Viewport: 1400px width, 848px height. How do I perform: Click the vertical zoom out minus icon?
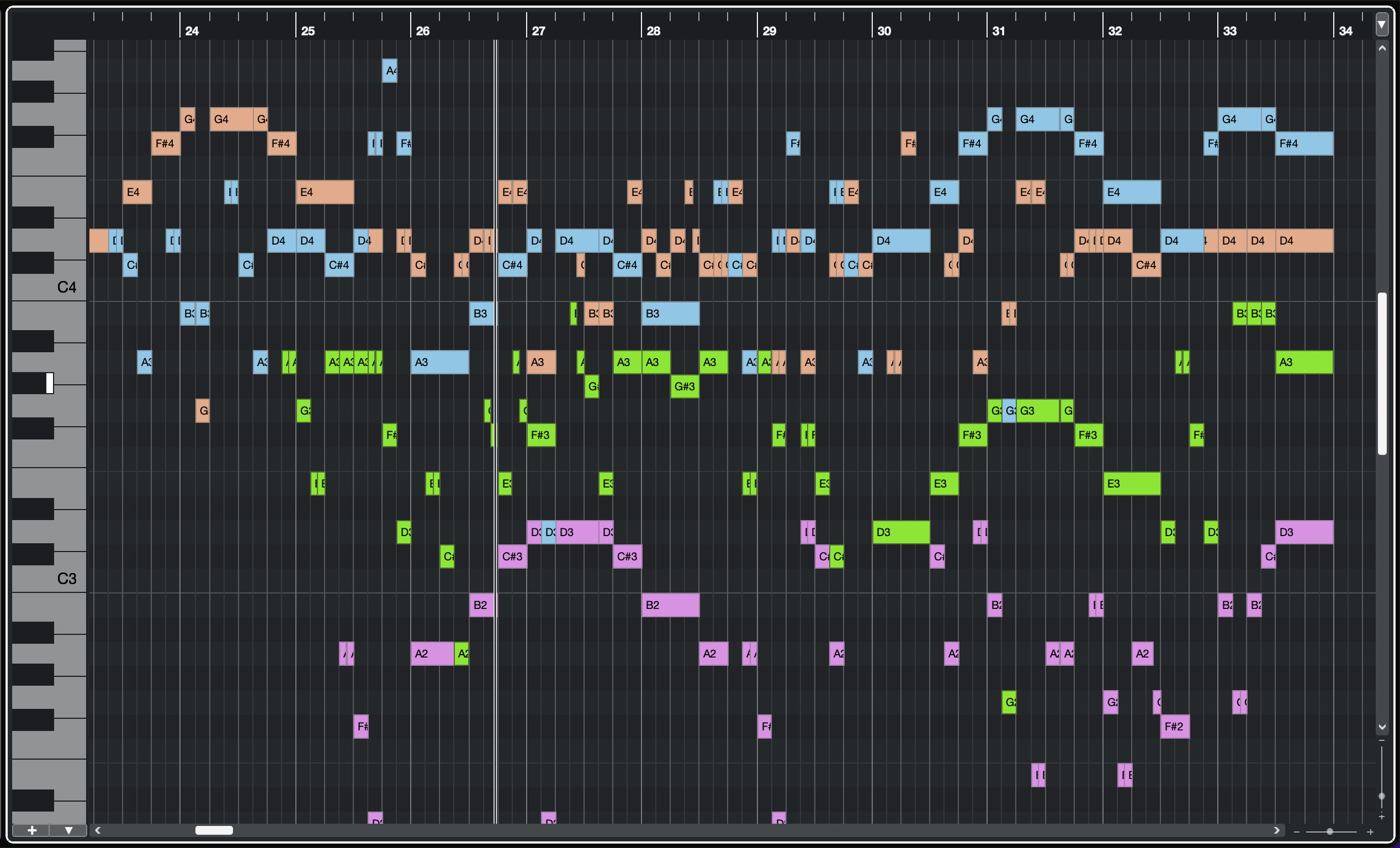1381,740
